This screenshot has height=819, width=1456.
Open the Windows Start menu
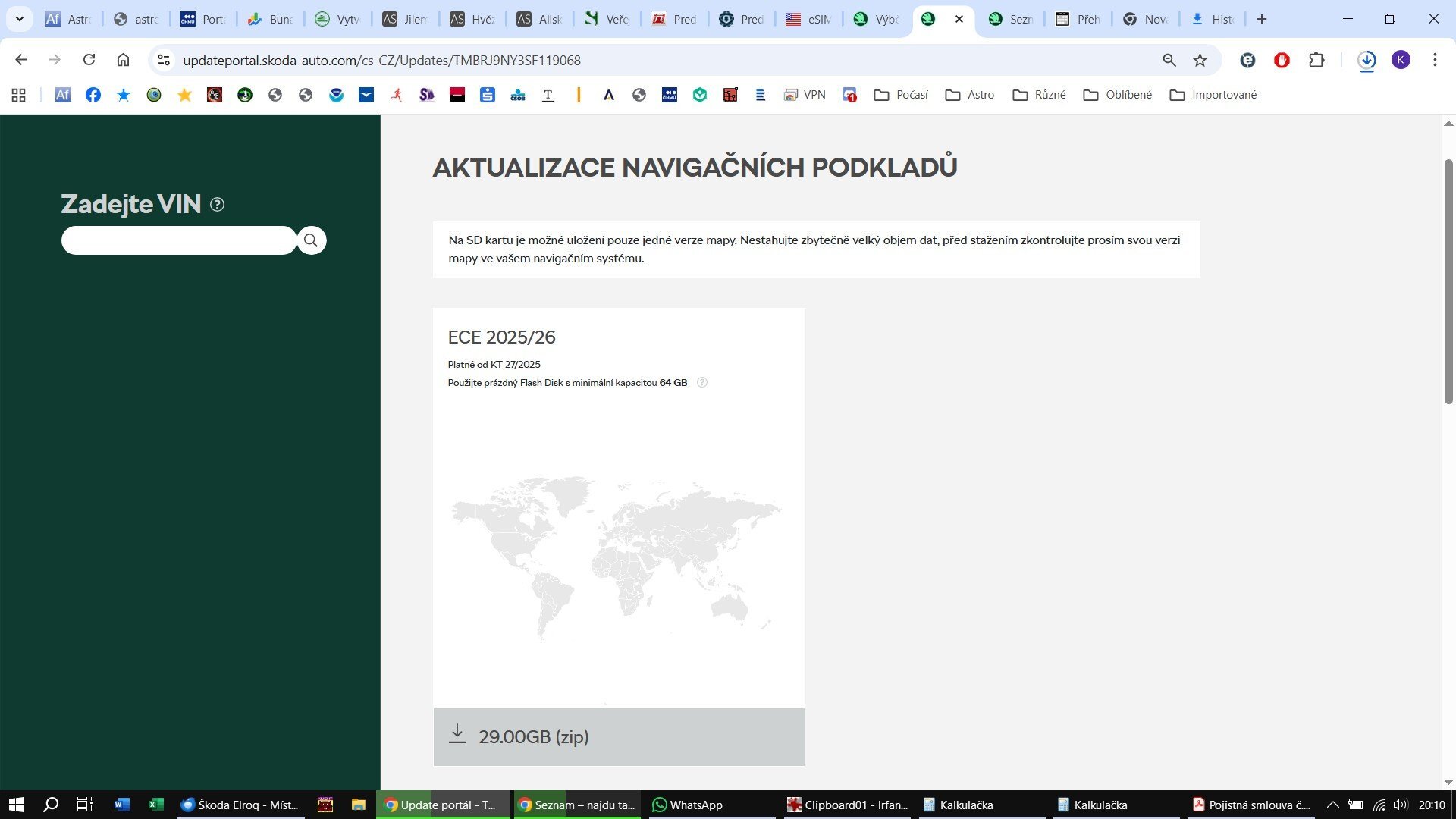tap(17, 805)
